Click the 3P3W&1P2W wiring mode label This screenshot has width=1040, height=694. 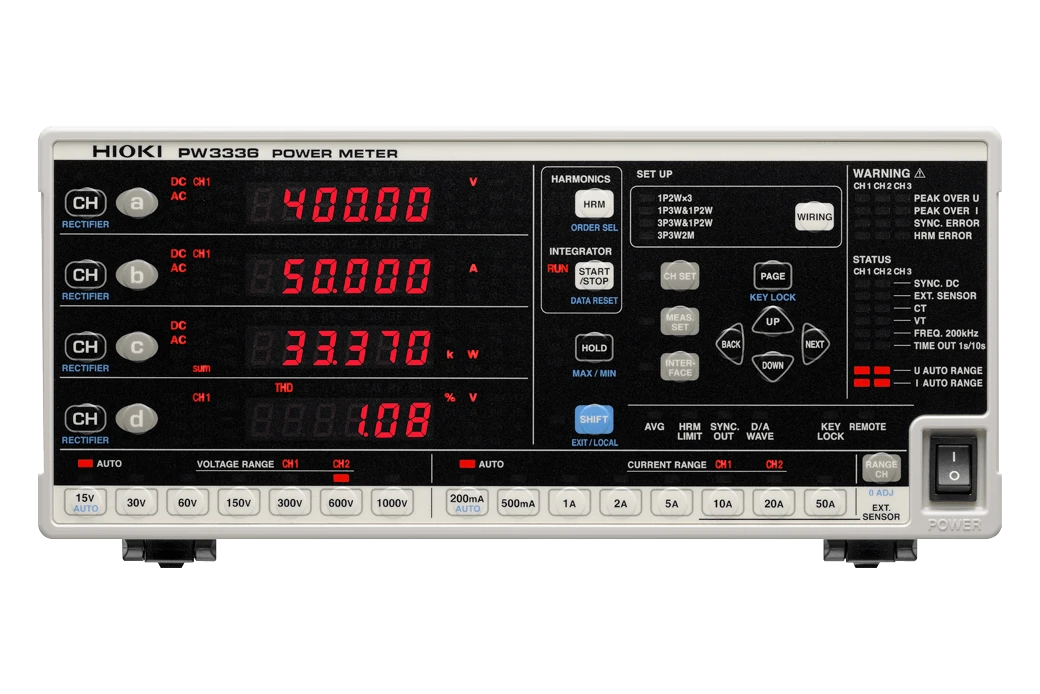[684, 223]
